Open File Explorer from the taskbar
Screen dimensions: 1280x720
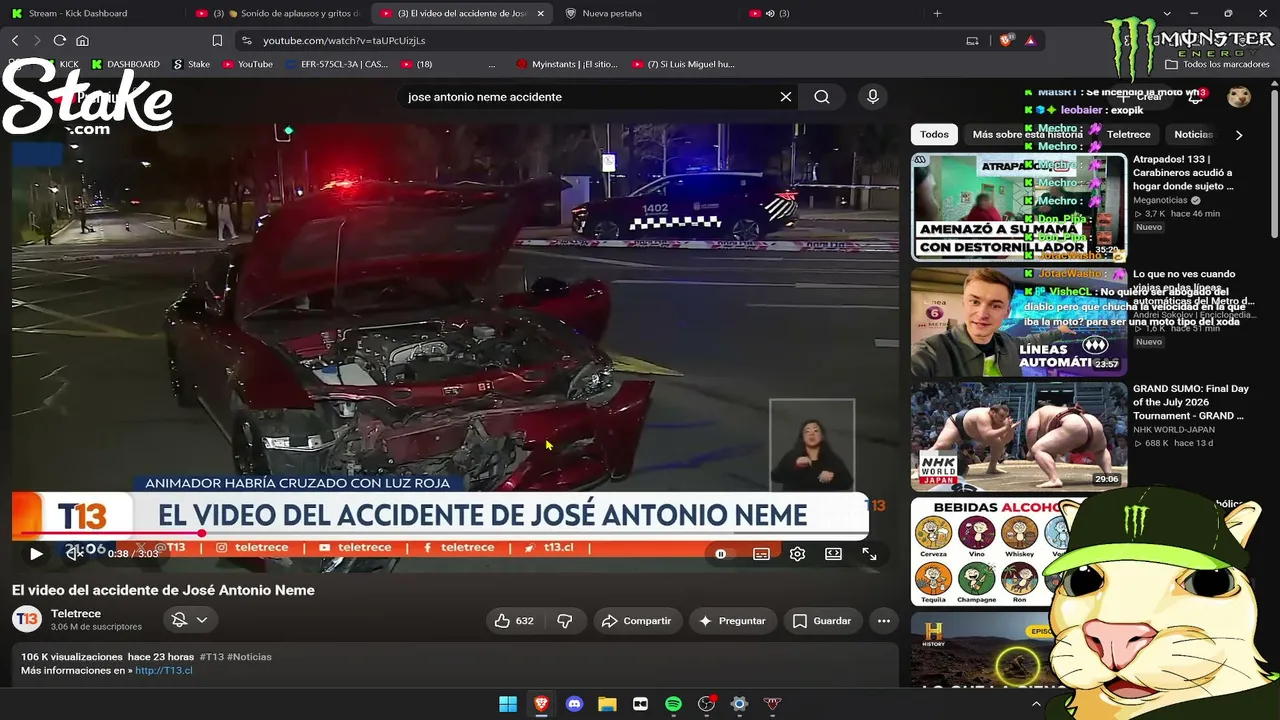point(607,704)
